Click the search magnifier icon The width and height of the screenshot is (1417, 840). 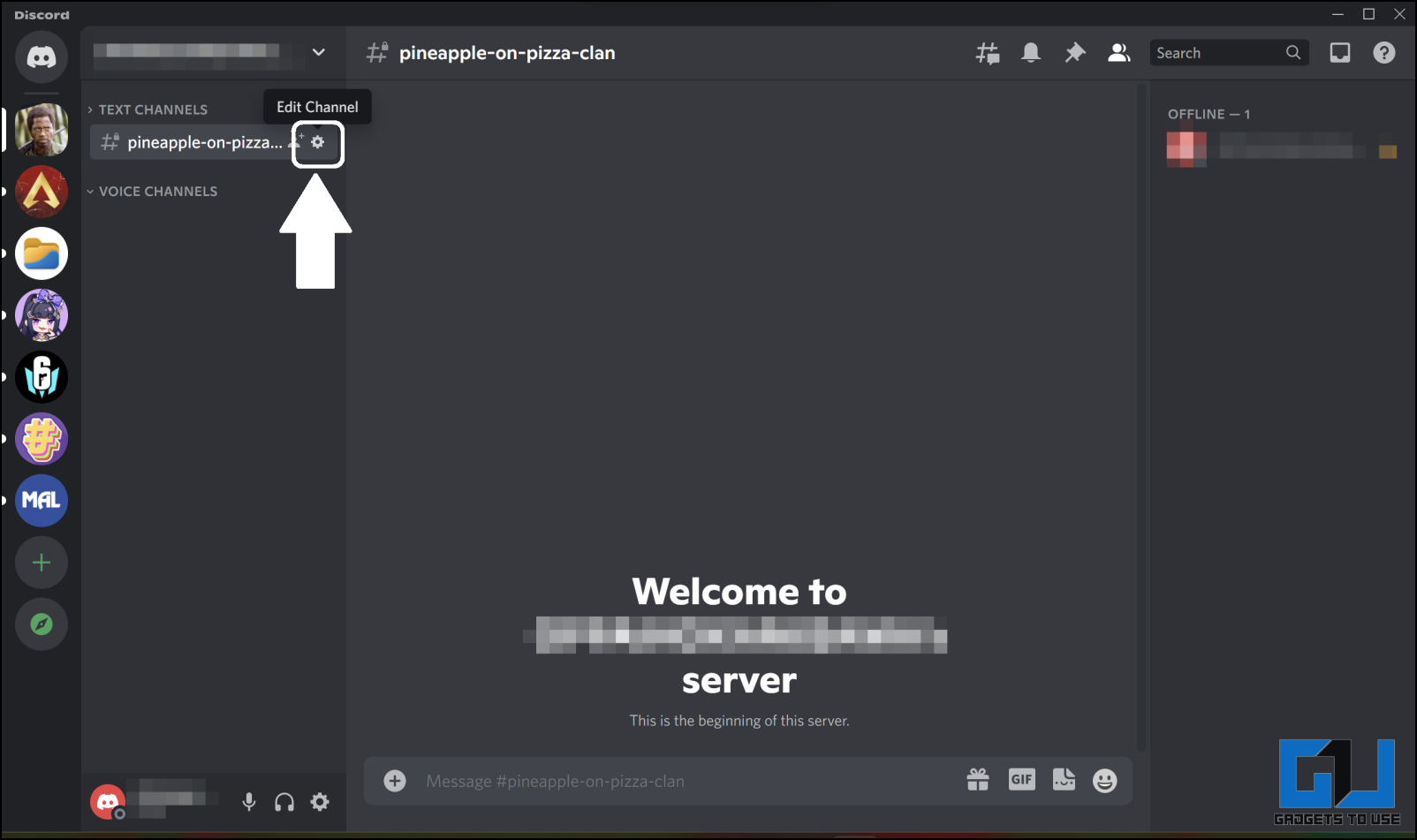[1293, 53]
